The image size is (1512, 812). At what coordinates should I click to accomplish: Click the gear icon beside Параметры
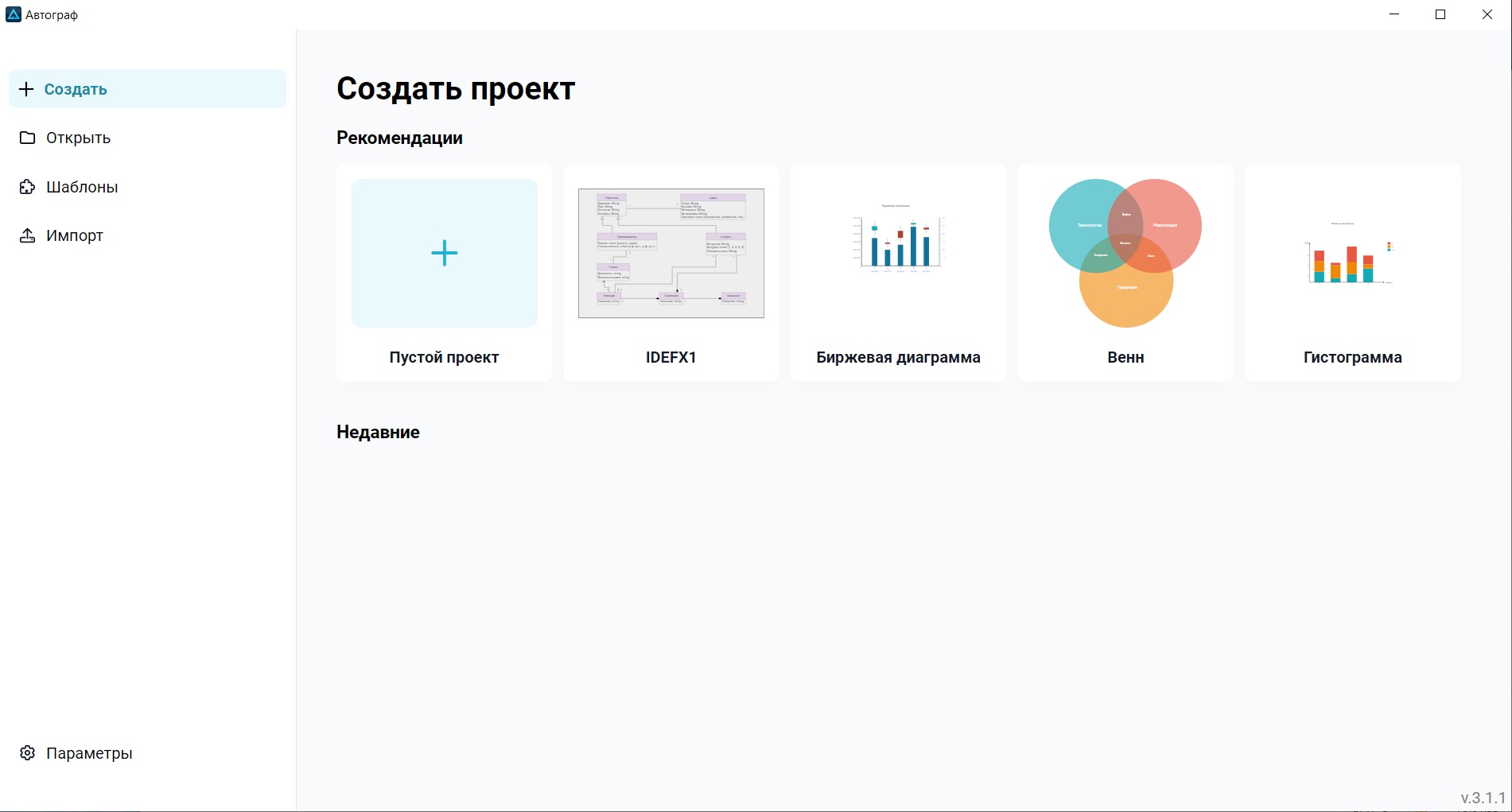(28, 753)
